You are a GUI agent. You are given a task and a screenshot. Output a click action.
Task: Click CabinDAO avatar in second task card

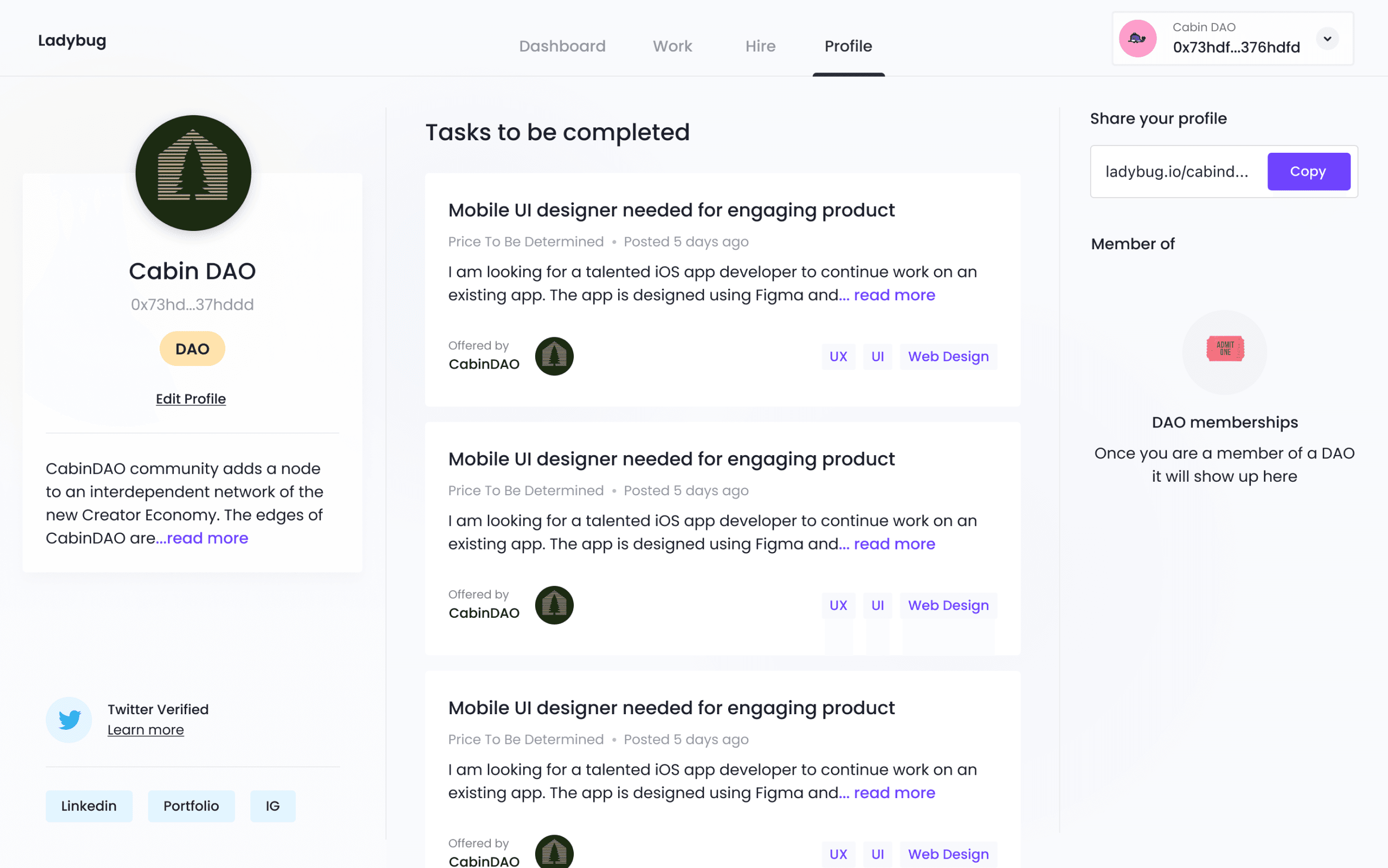(554, 605)
